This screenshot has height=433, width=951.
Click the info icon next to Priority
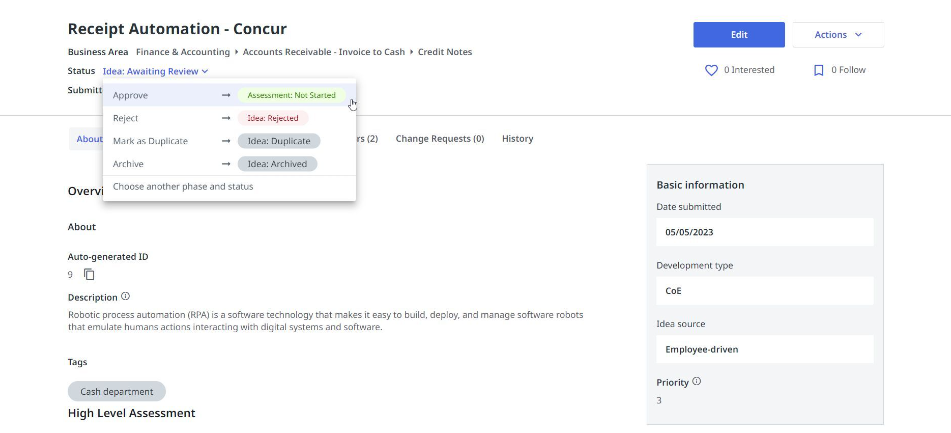pyautogui.click(x=696, y=381)
